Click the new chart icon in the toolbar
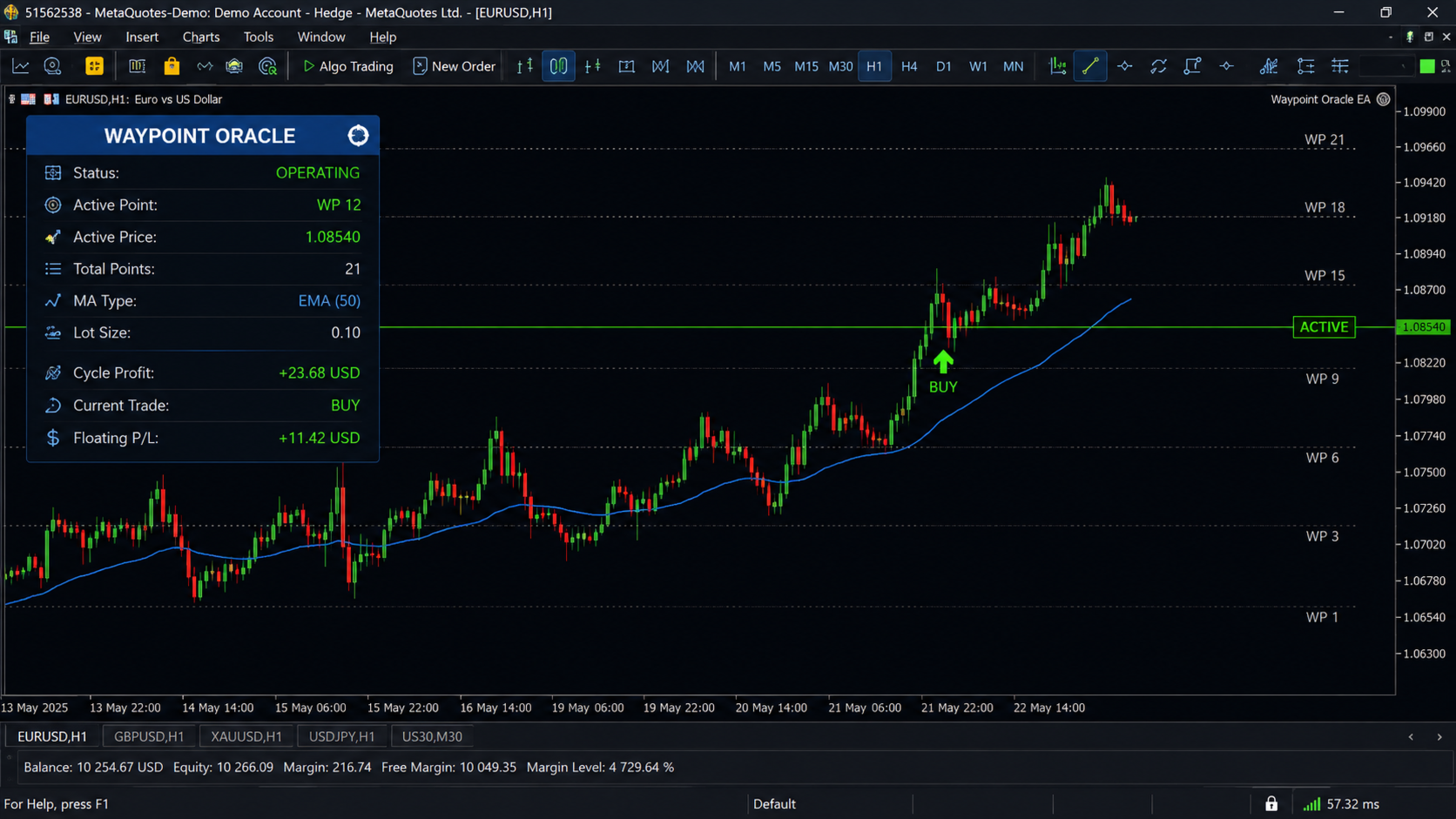The height and width of the screenshot is (819, 1456). pos(20,66)
